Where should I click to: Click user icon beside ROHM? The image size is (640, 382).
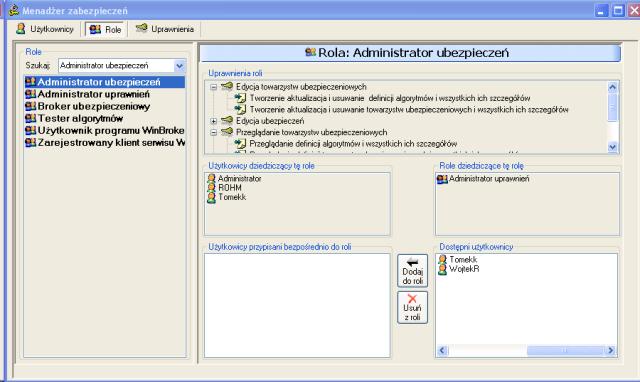(x=211, y=188)
